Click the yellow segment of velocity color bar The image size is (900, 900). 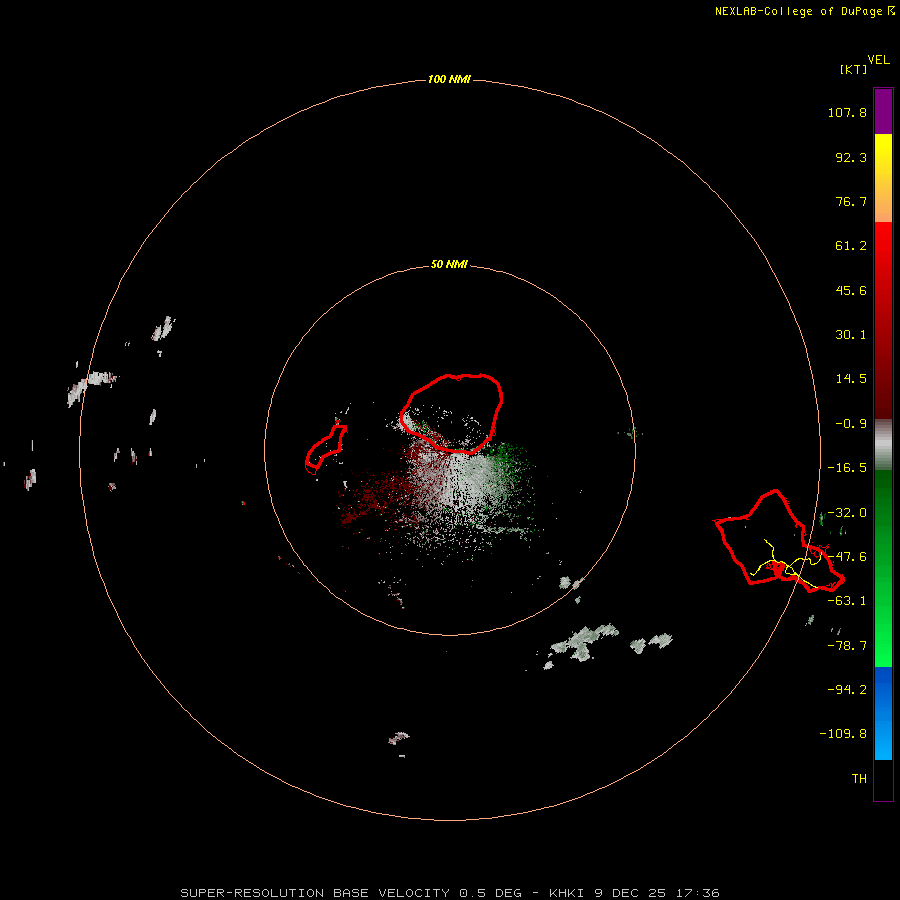(883, 178)
